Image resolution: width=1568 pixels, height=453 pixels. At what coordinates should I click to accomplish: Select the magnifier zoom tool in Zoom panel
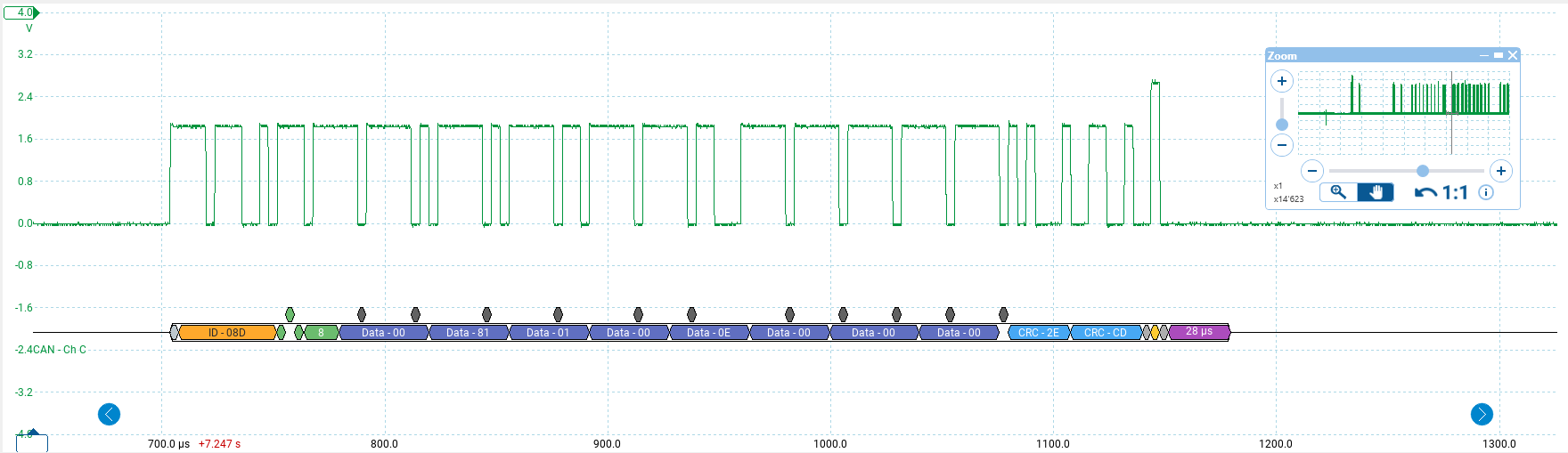click(1338, 192)
